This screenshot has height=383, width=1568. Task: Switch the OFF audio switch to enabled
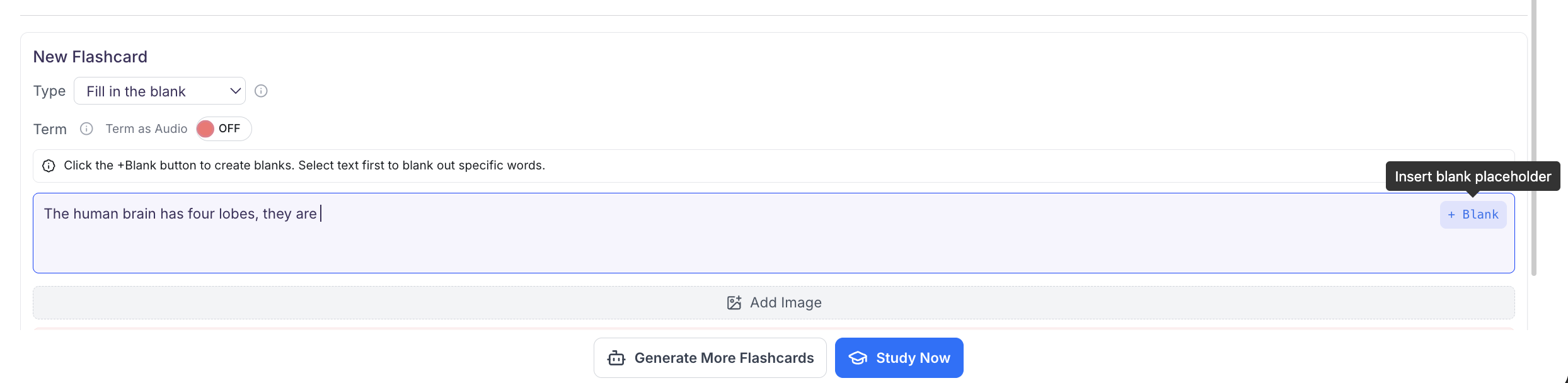coord(222,129)
